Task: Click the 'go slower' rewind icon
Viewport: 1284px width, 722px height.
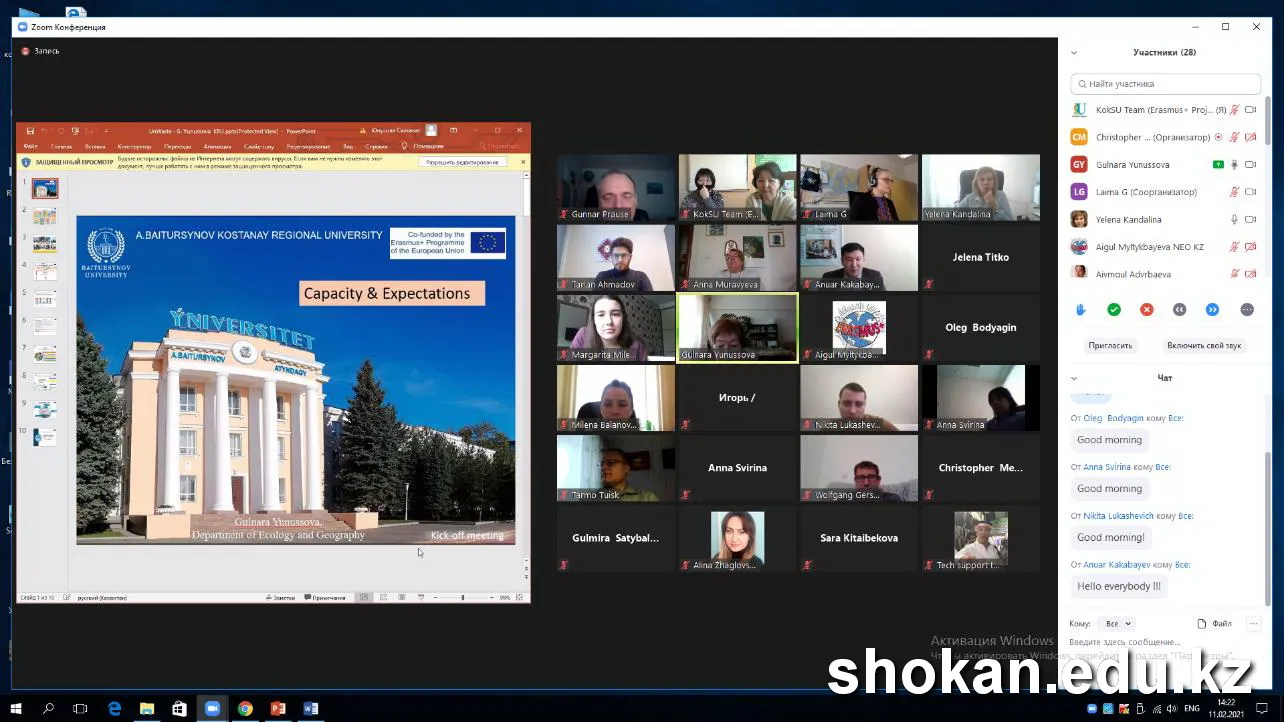Action: tap(1179, 310)
